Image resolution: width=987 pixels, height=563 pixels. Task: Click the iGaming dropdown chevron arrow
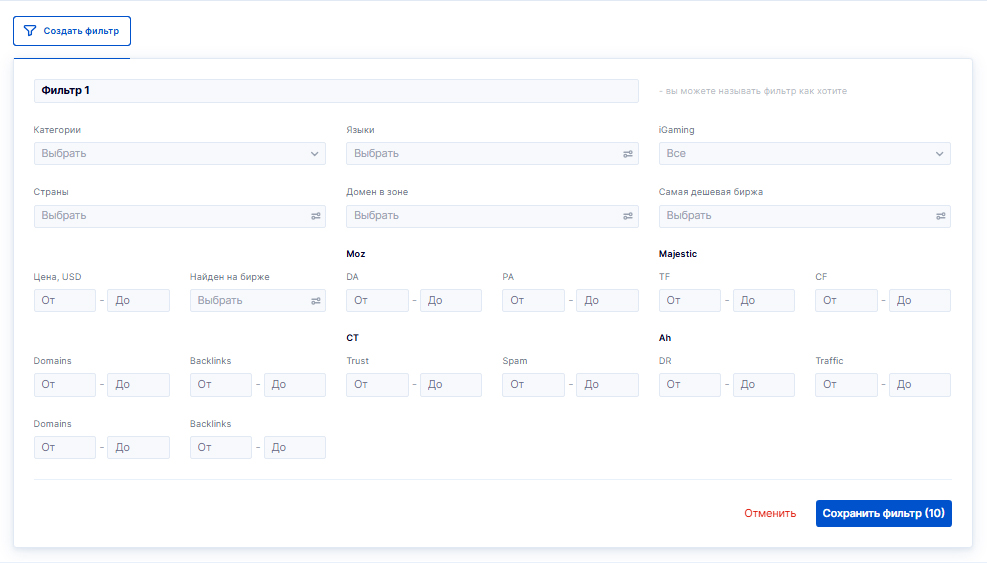(939, 154)
